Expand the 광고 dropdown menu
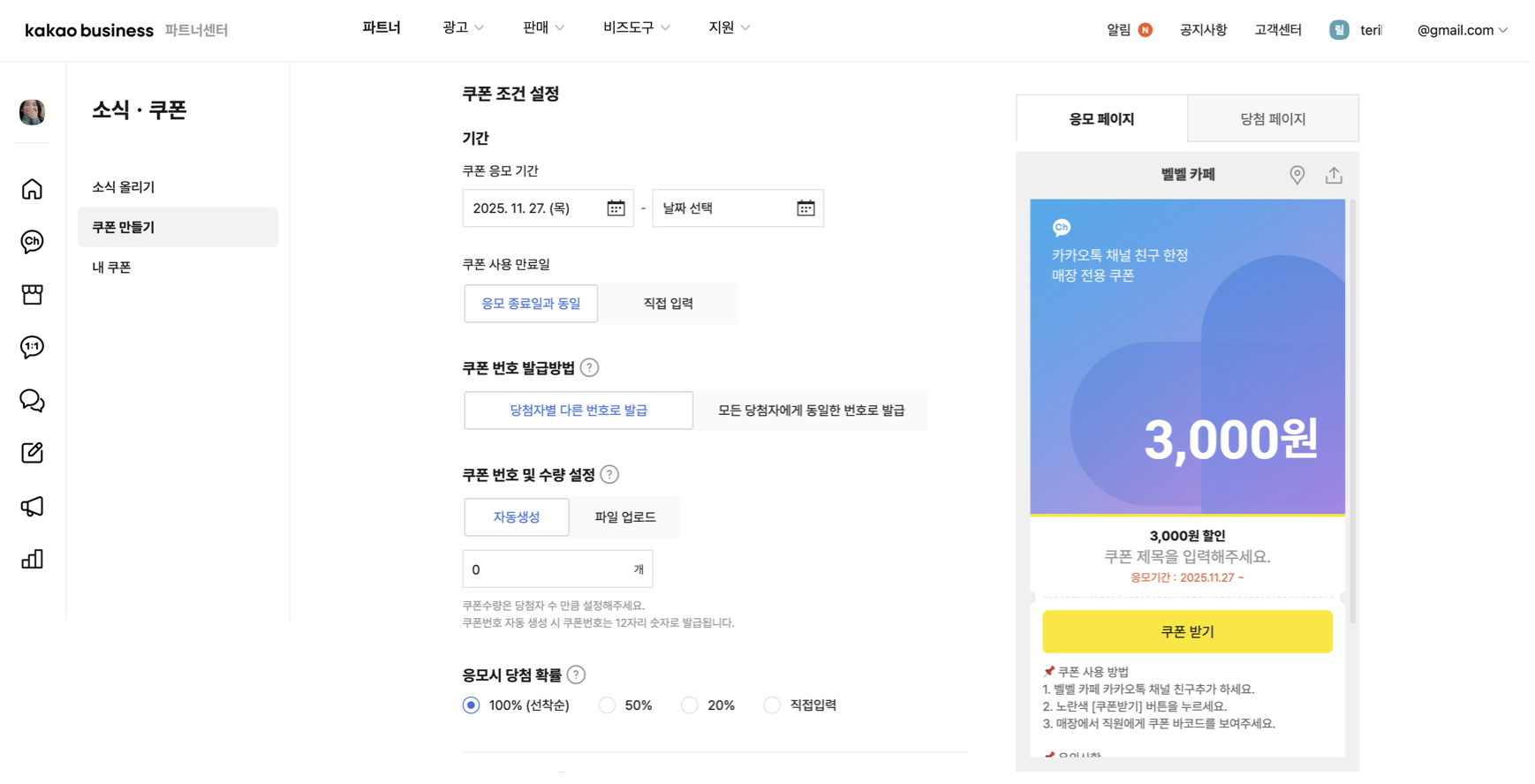 pyautogui.click(x=463, y=28)
